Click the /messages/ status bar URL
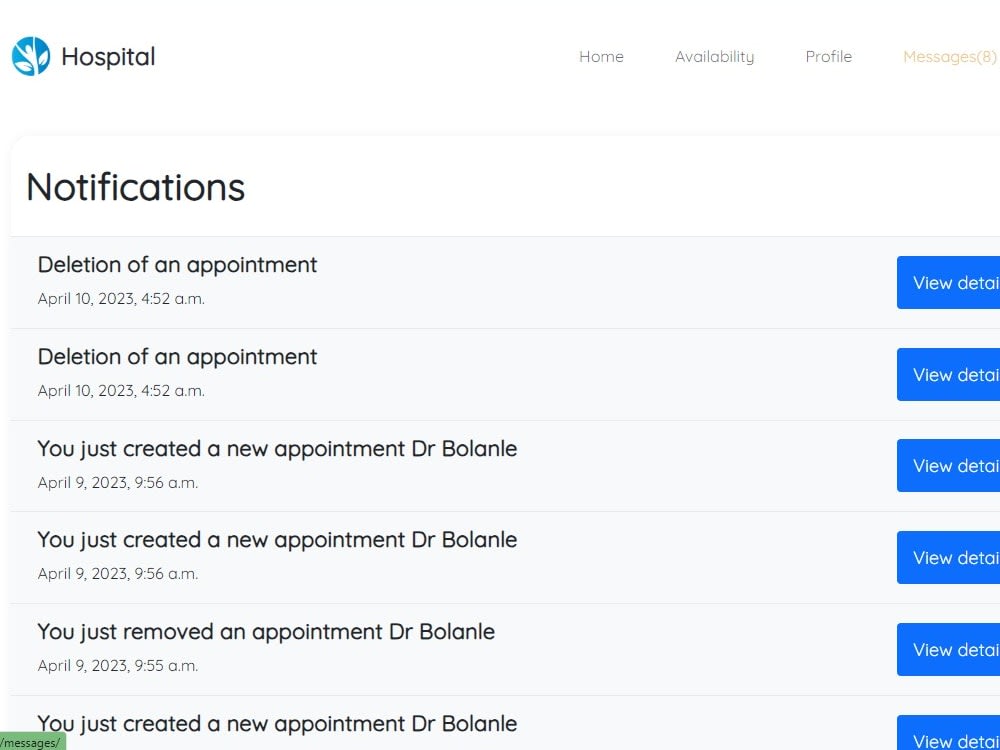Viewport: 1000px width, 750px height. click(30, 743)
